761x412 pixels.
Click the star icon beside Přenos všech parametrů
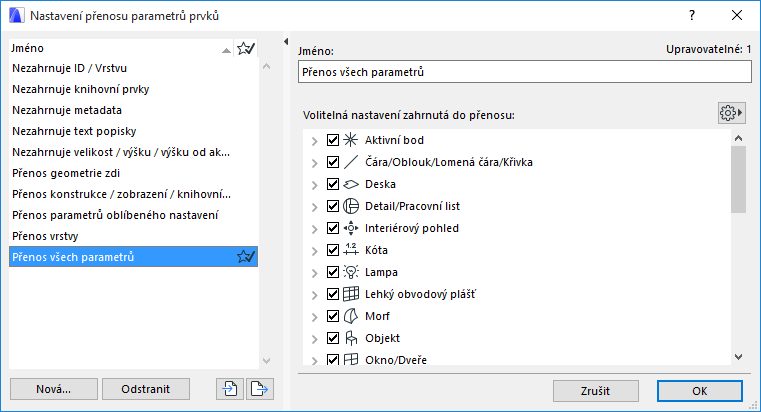[x=245, y=258]
